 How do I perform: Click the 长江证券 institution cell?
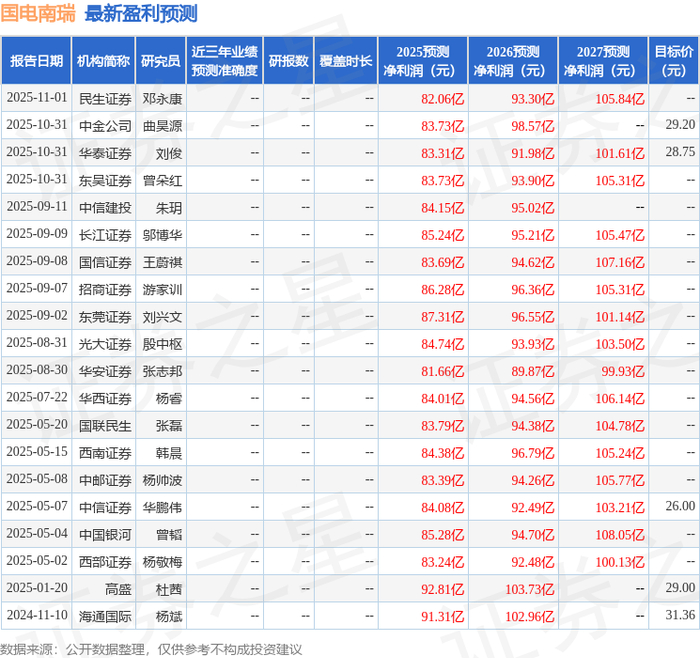tap(105, 235)
